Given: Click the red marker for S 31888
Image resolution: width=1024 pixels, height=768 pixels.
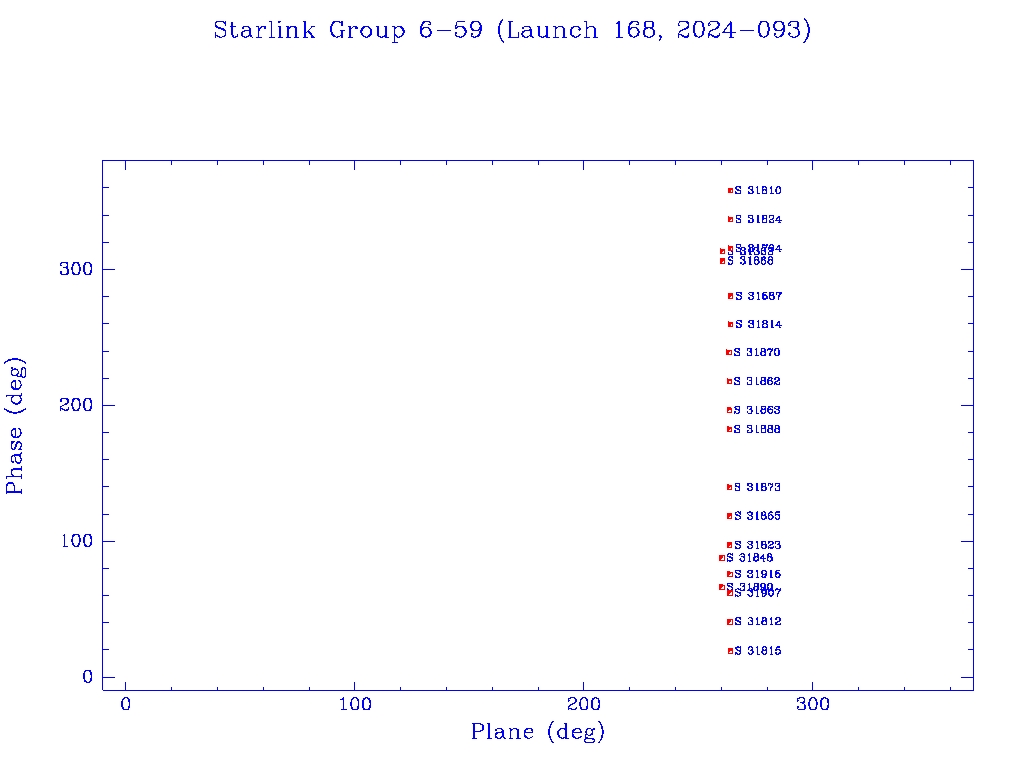Looking at the screenshot, I should point(730,429).
